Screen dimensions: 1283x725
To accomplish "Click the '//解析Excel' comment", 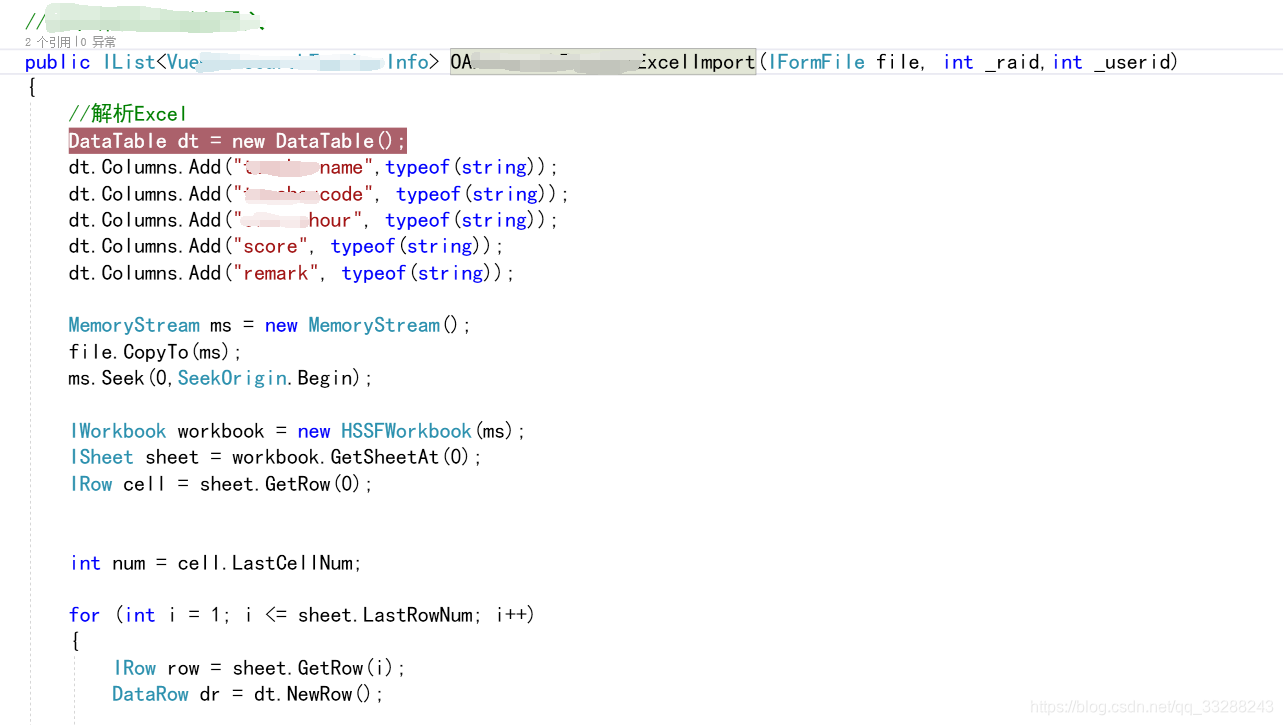I will 128,114.
